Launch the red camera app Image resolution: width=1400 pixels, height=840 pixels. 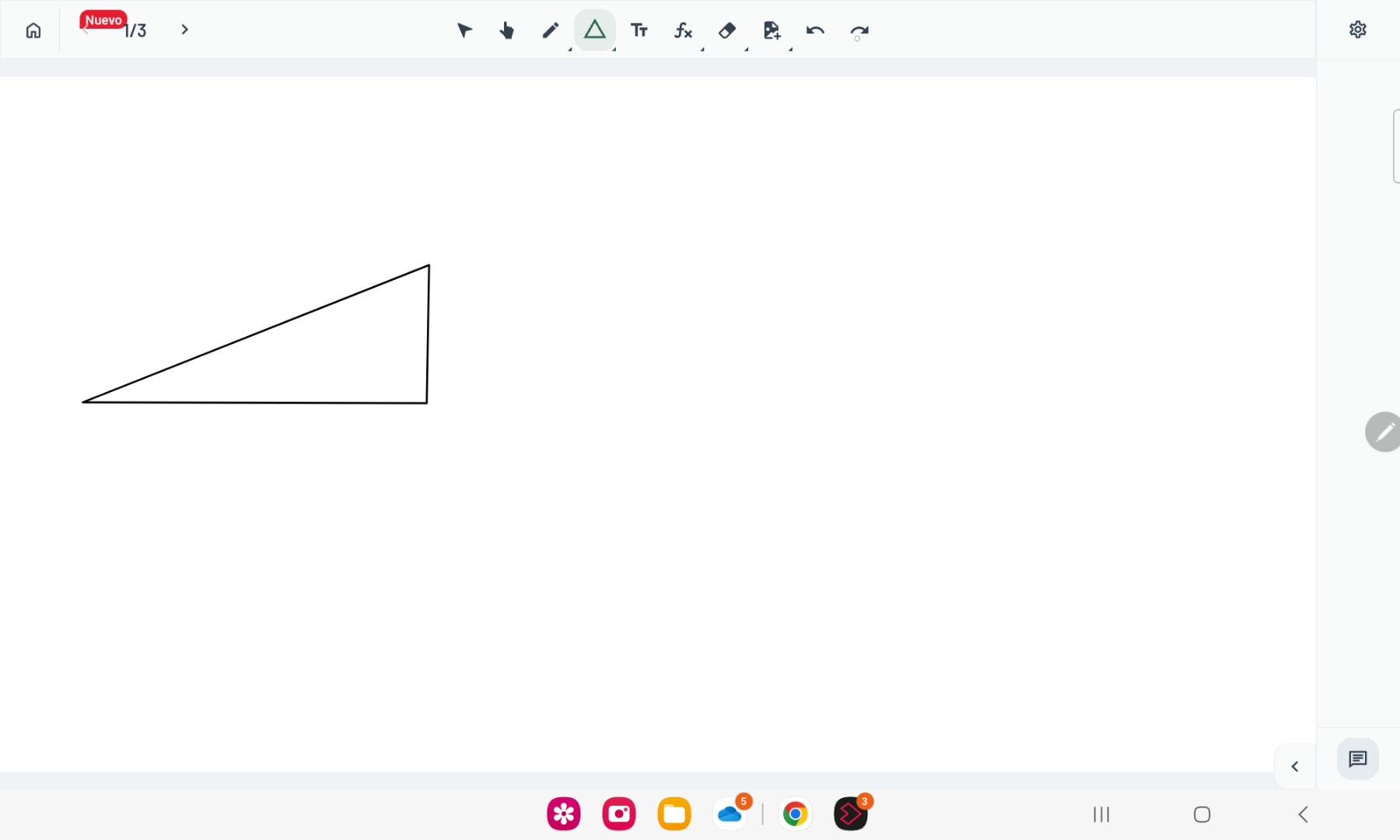619,814
